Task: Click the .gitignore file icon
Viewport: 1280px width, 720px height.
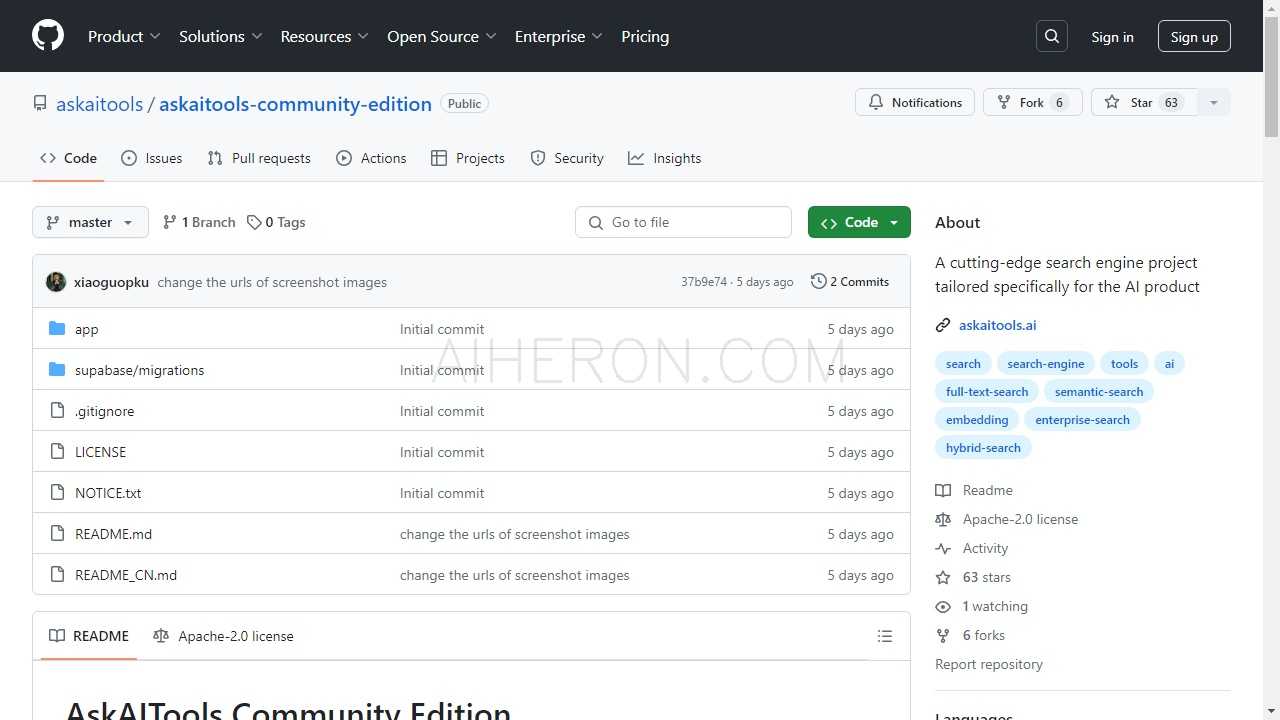Action: pos(57,411)
